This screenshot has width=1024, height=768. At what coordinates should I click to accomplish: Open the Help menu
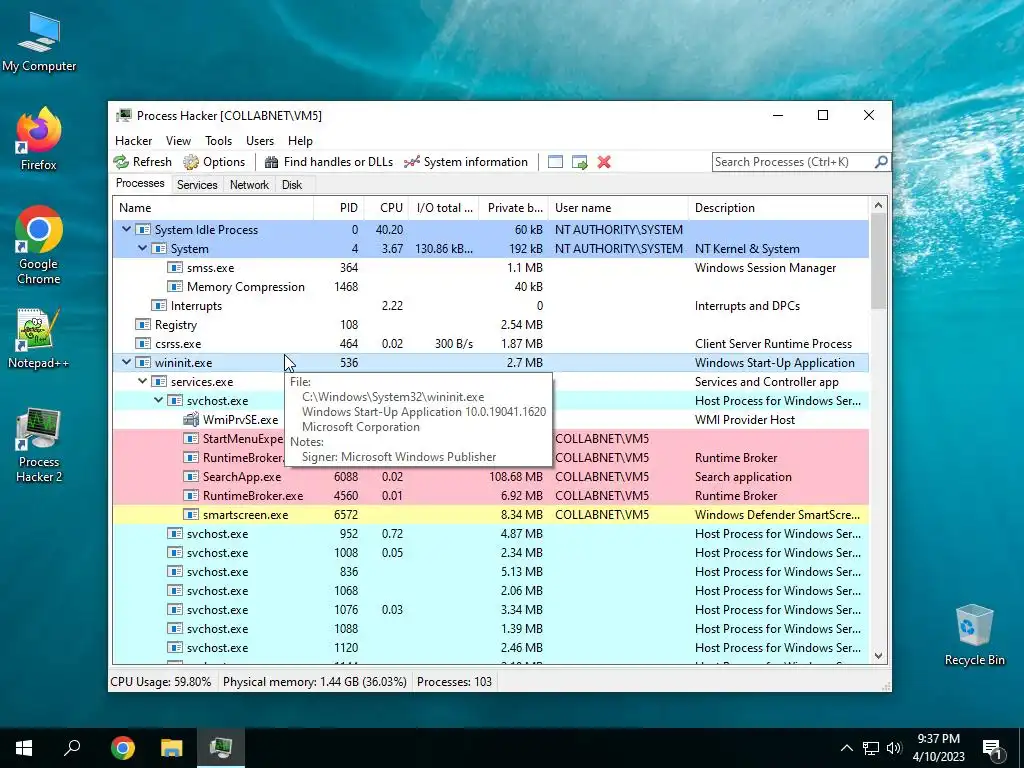[300, 140]
